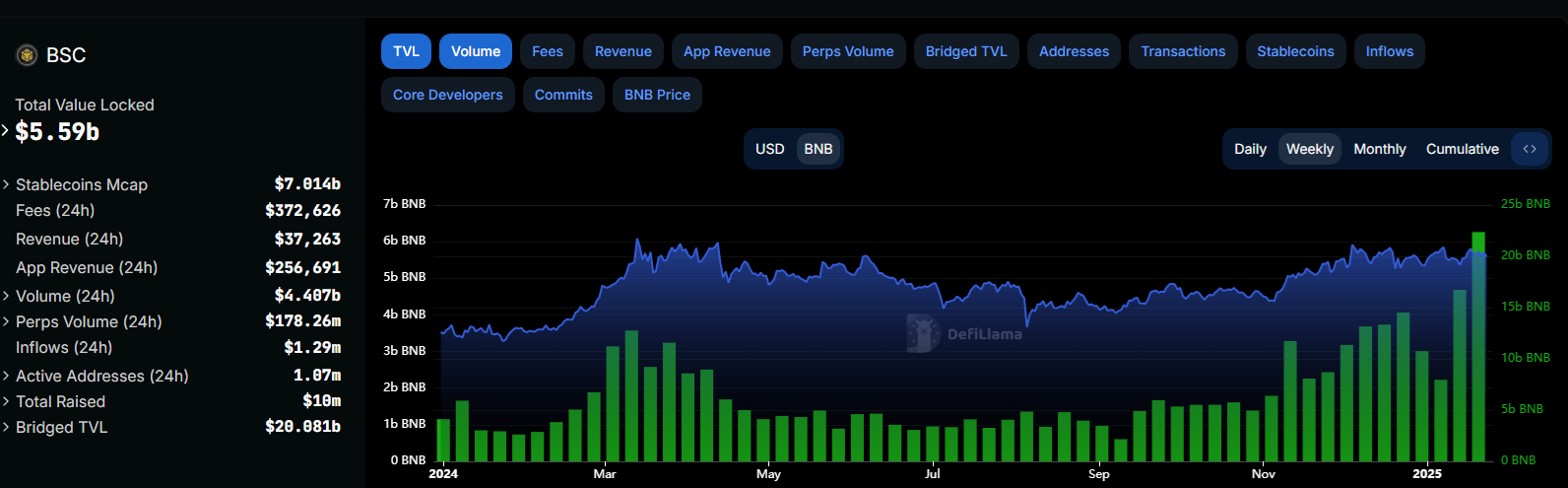Enable the Stablecoins chart series
This screenshot has height=488, width=1568.
pos(1295,51)
